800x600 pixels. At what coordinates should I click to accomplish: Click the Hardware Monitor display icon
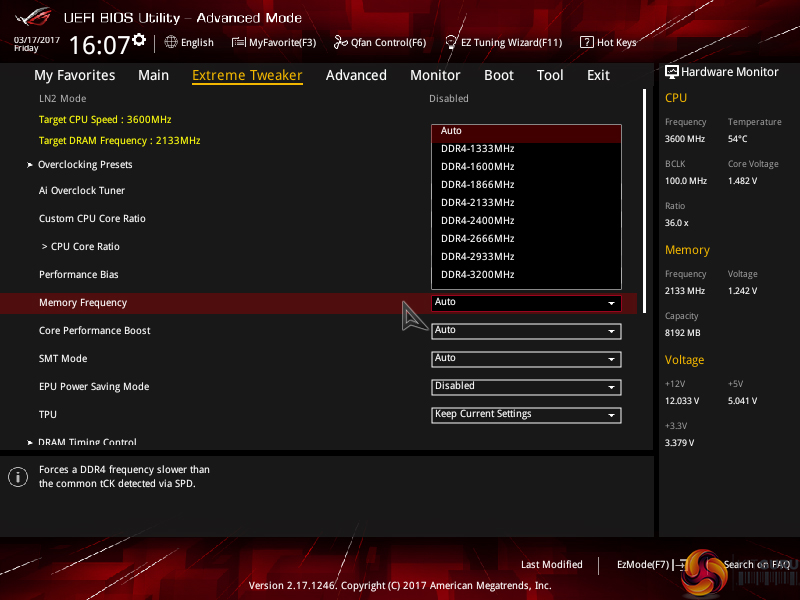(672, 72)
